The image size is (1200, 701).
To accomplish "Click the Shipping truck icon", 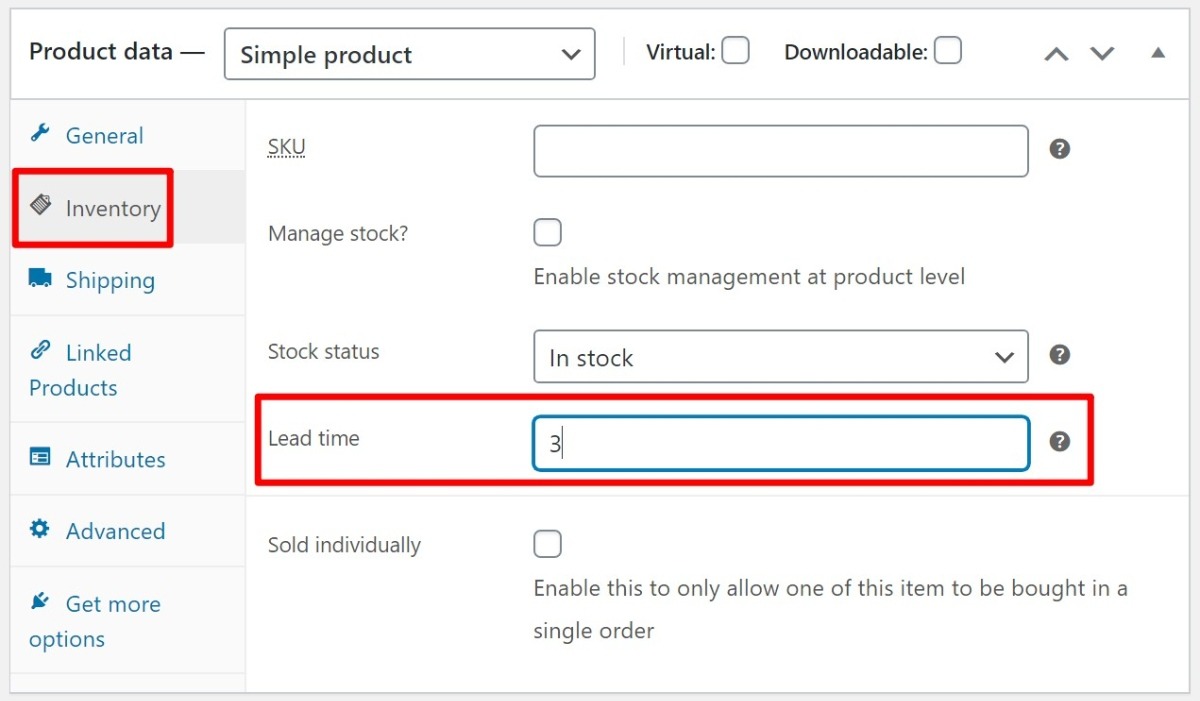I will [40, 279].
